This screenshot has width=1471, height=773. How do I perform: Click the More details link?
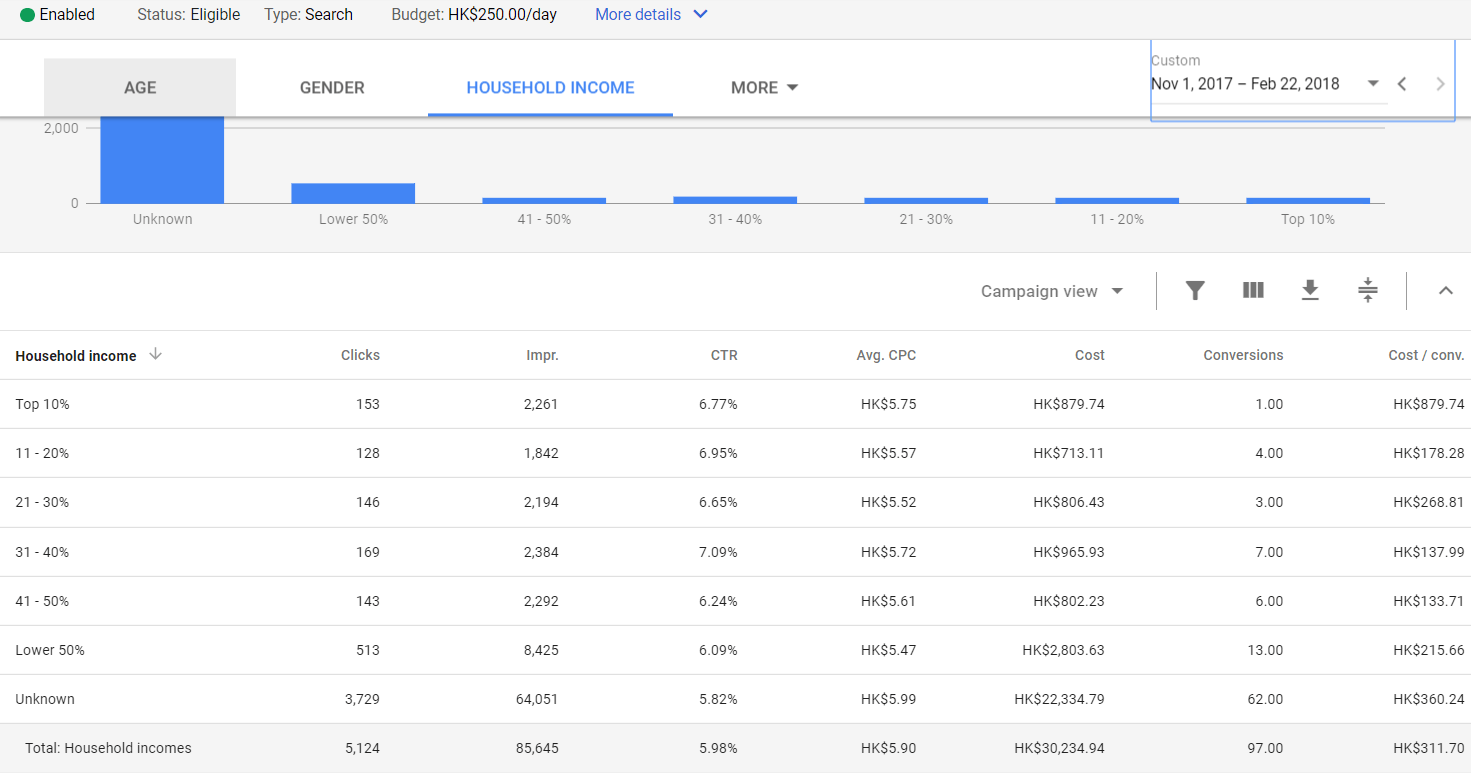click(638, 14)
